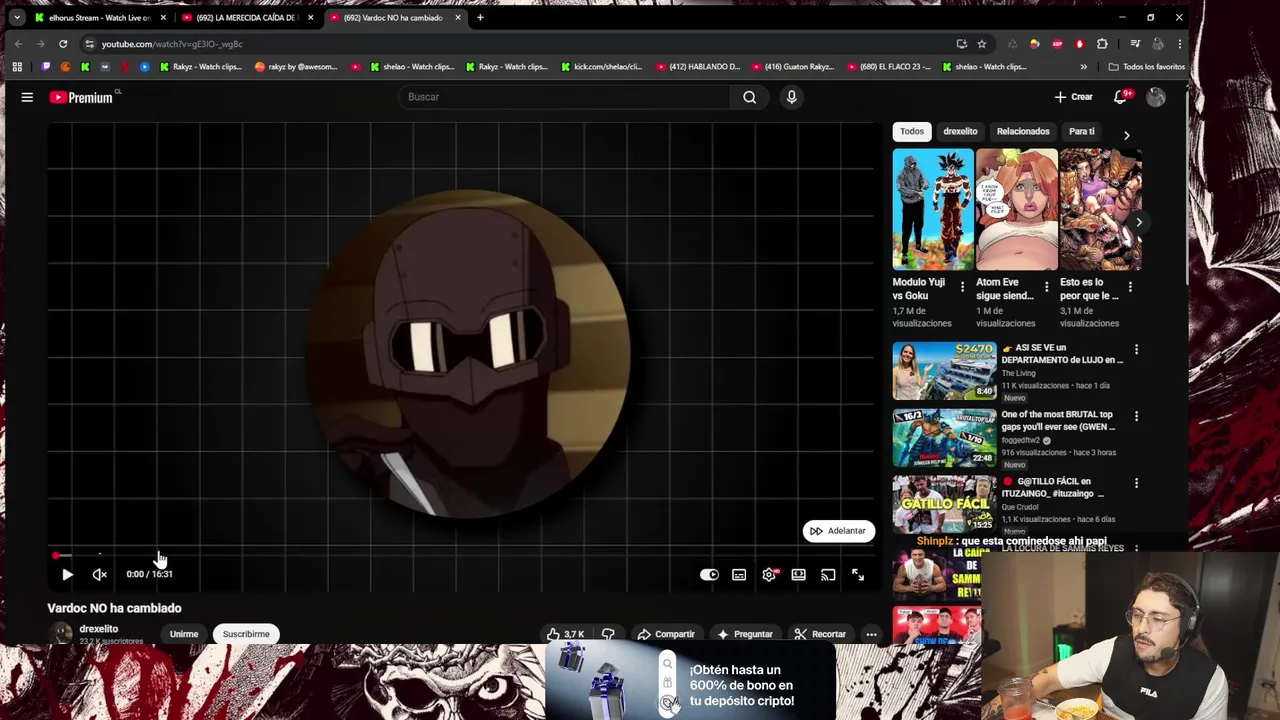The width and height of the screenshot is (1280, 720).
Task: Open DEPARTAMENTO DE LUJO video thumbnail
Action: [x=945, y=371]
